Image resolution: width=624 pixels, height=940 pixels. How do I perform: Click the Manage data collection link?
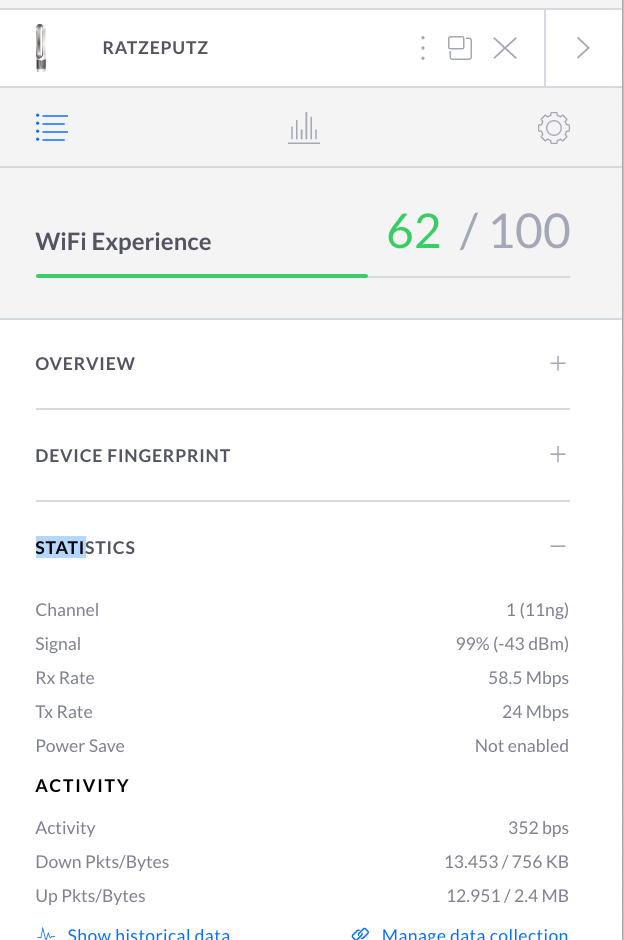[475, 934]
